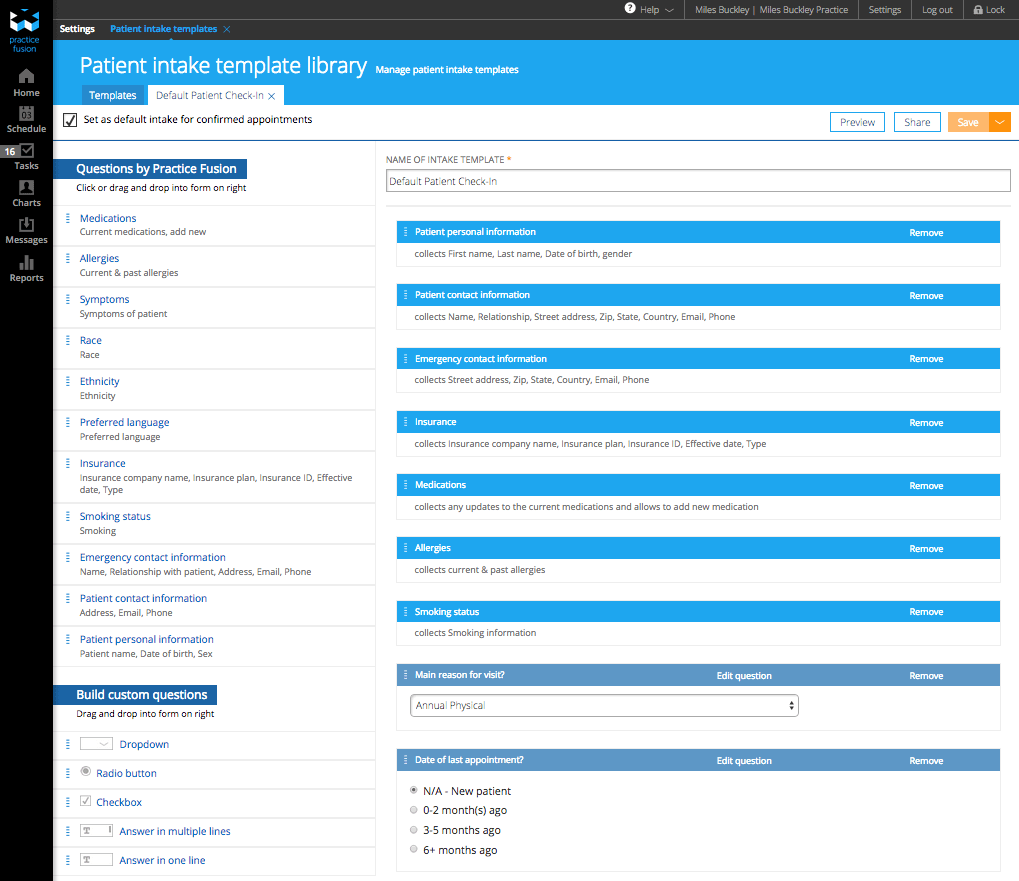Viewport: 1019px width, 881px height.
Task: Open the Reports icon in sidebar
Action: (26, 264)
